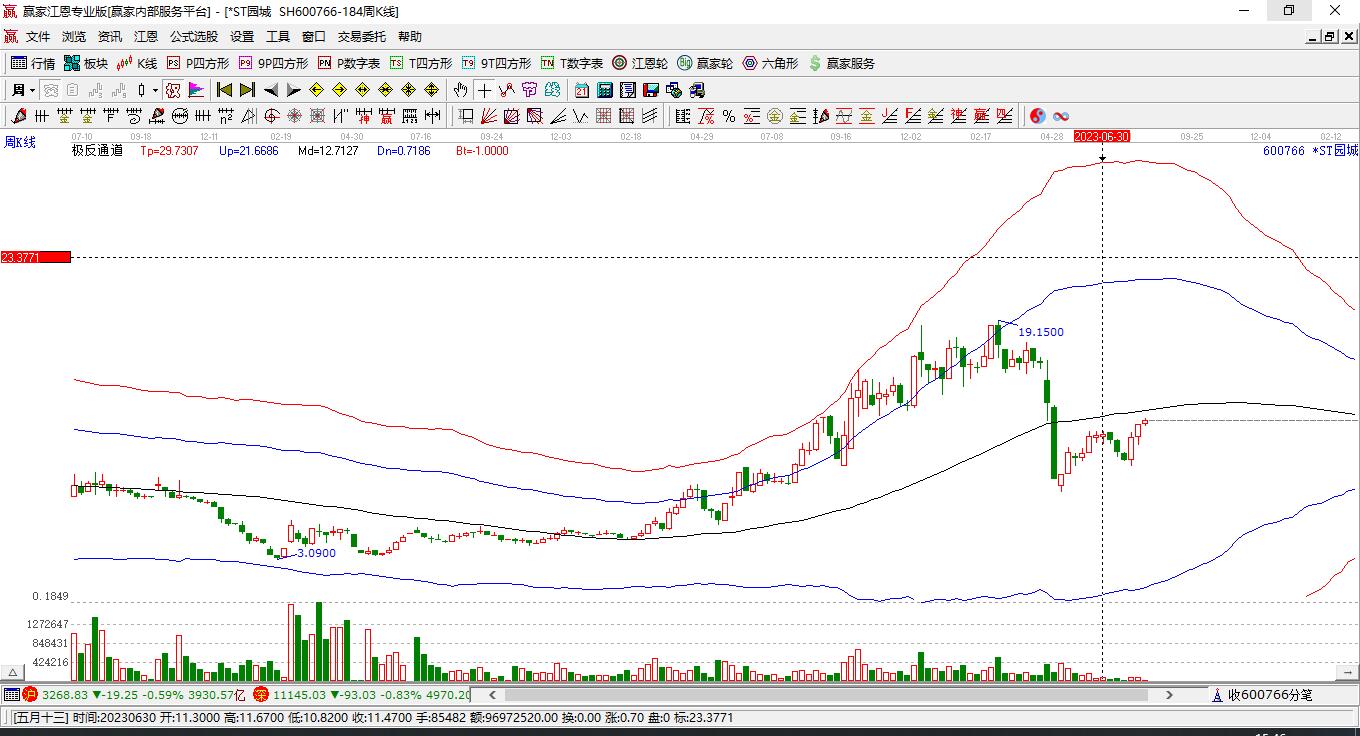
Task: Open the 行情 quotes view
Action: tap(33, 63)
